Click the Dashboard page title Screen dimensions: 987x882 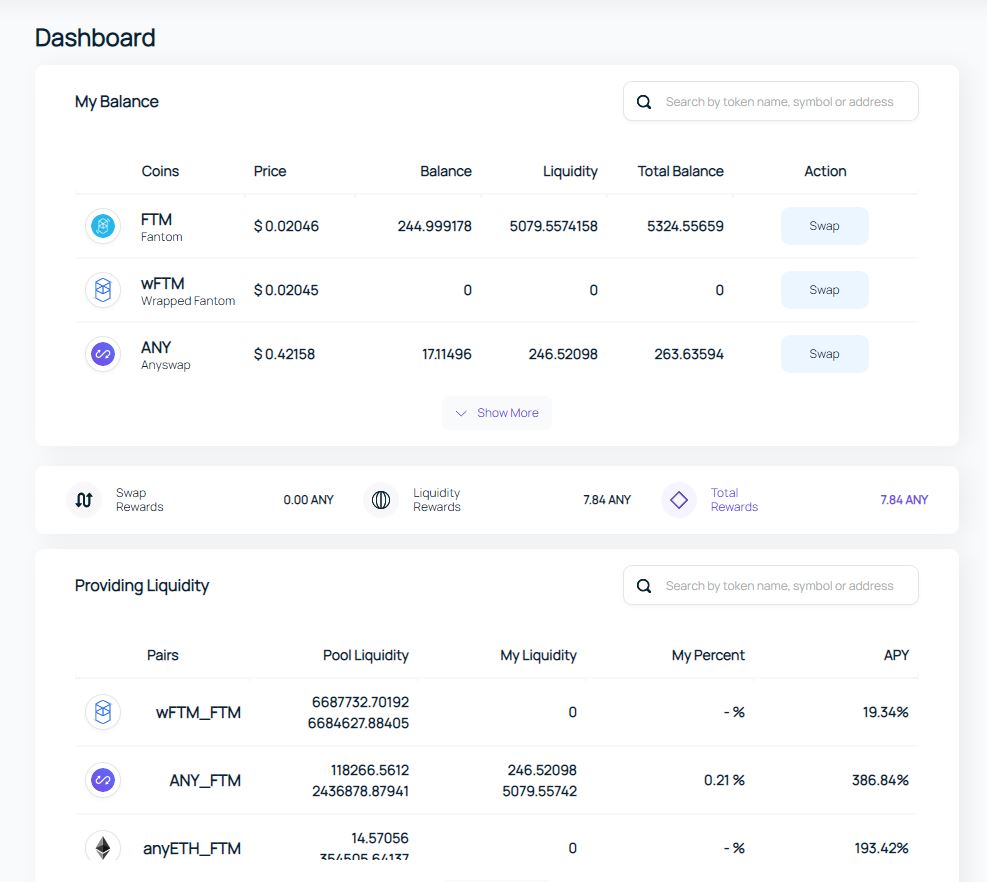coord(95,38)
